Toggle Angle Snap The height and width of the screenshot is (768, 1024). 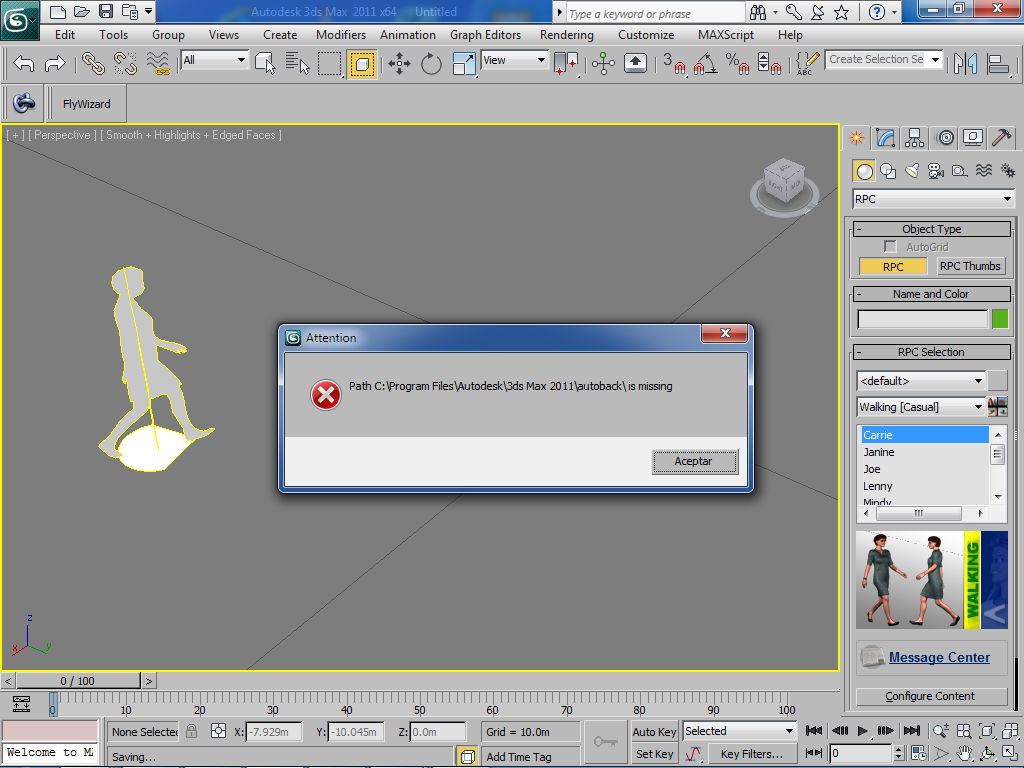coord(706,64)
